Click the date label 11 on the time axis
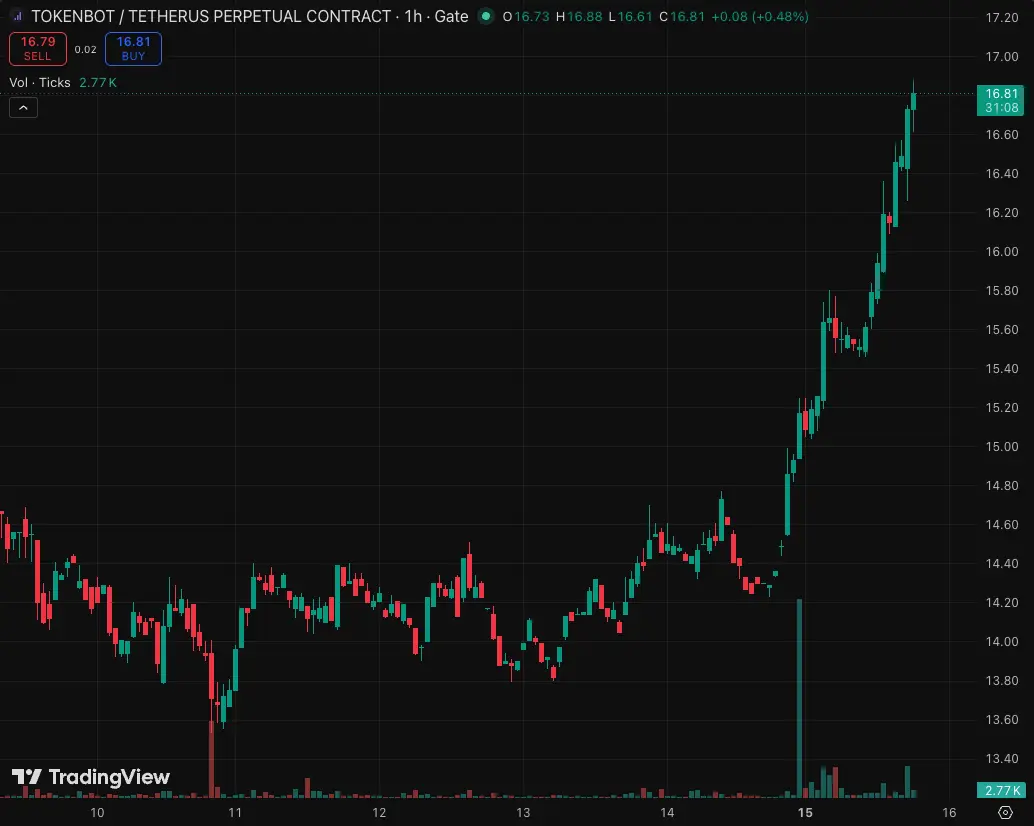 click(235, 812)
